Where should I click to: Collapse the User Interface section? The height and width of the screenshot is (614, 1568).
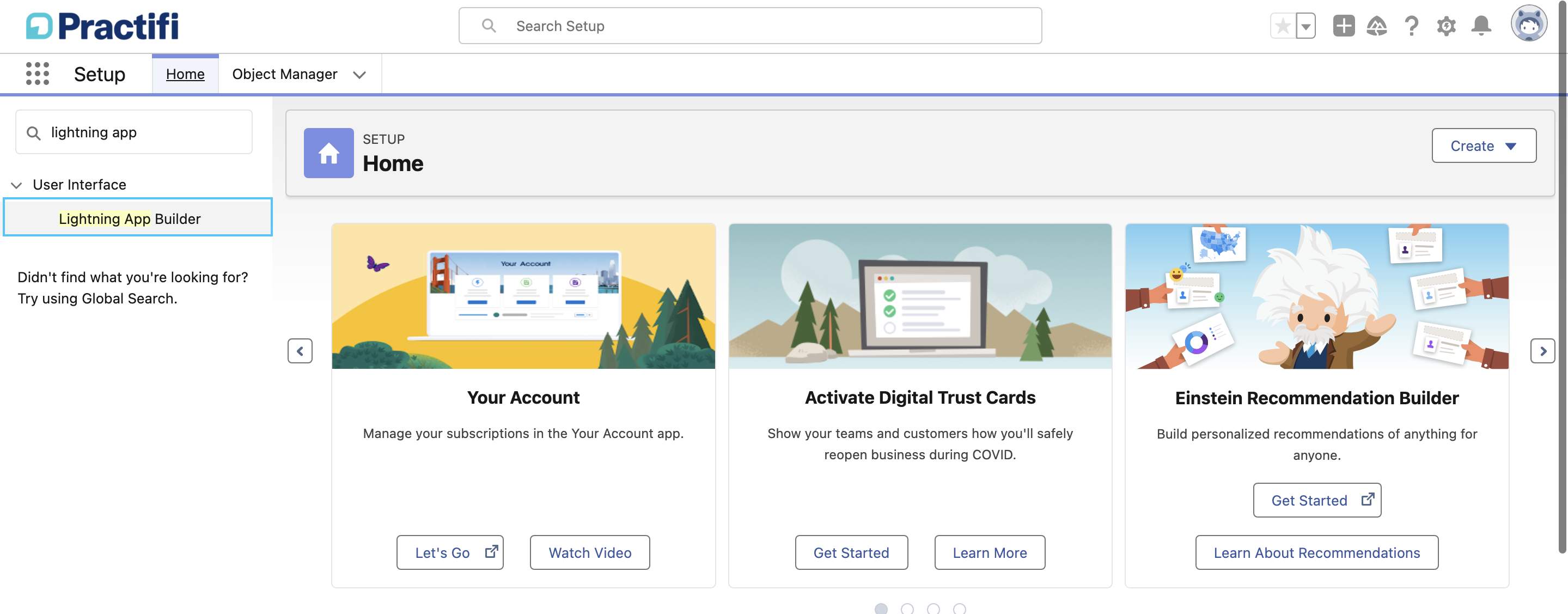click(x=17, y=185)
